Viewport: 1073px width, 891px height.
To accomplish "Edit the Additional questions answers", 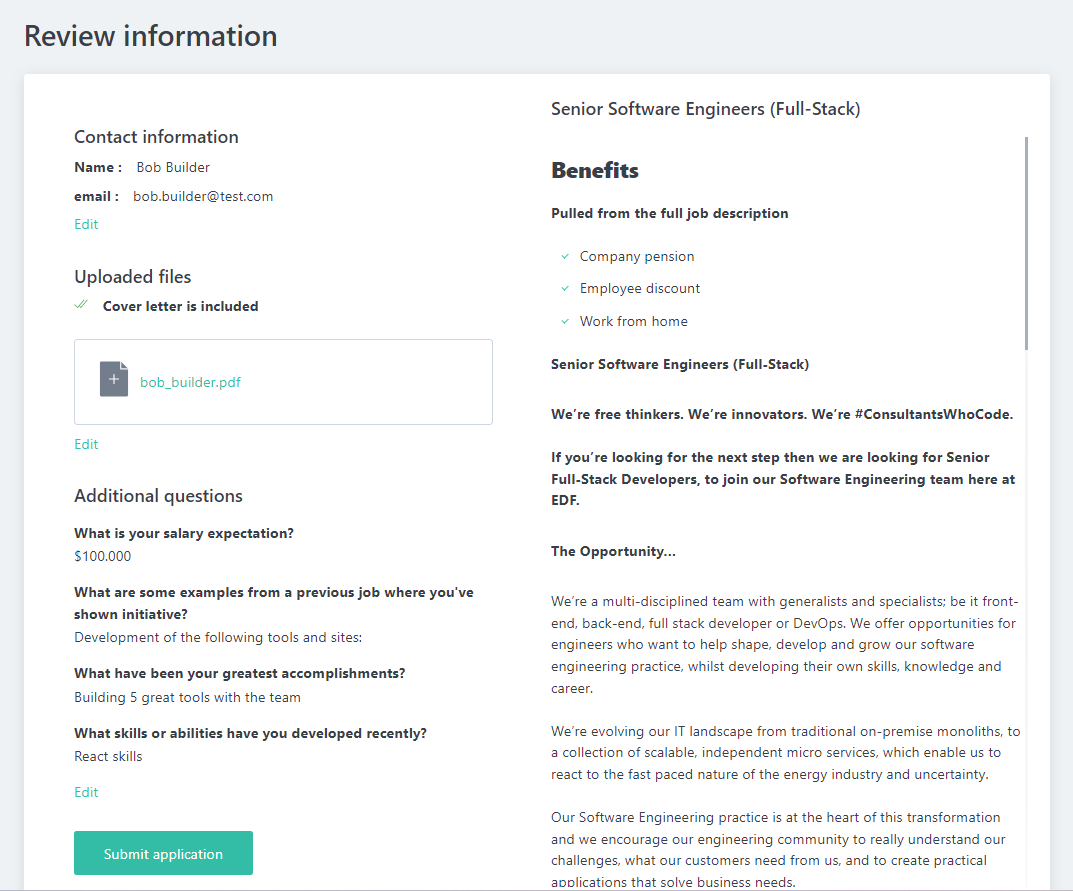I will [x=86, y=792].
